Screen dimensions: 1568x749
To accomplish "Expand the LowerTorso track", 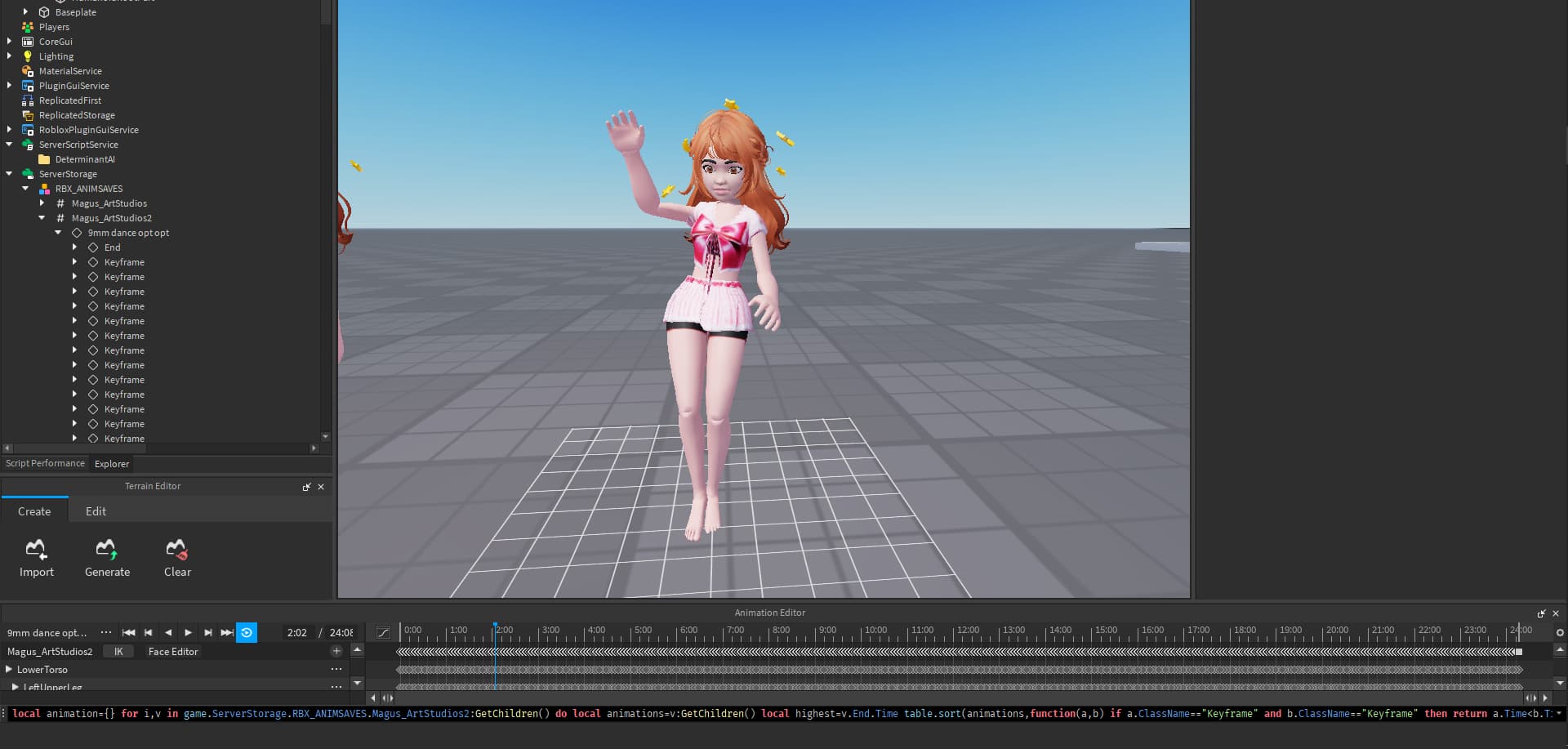I will pyautogui.click(x=8, y=669).
